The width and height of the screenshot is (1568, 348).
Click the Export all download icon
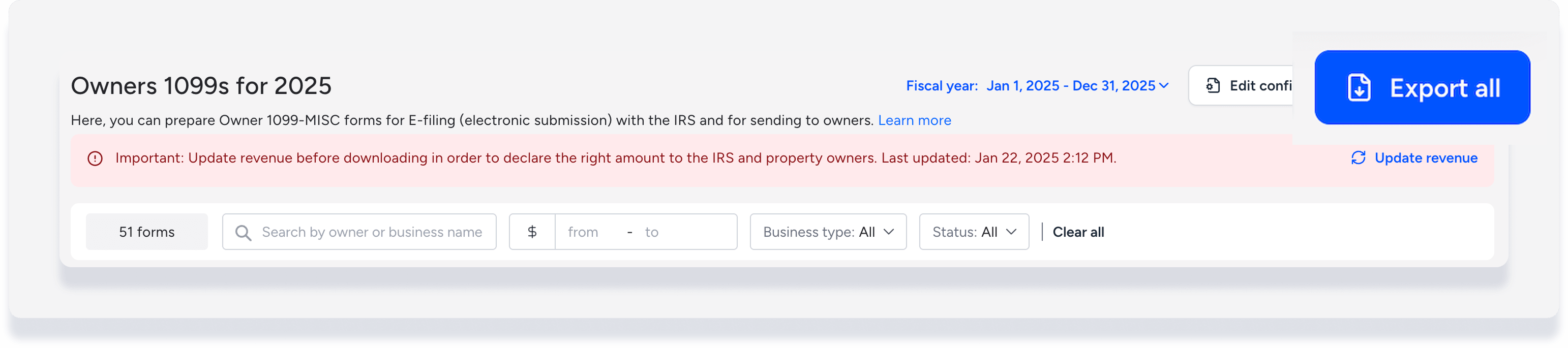[x=1359, y=87]
